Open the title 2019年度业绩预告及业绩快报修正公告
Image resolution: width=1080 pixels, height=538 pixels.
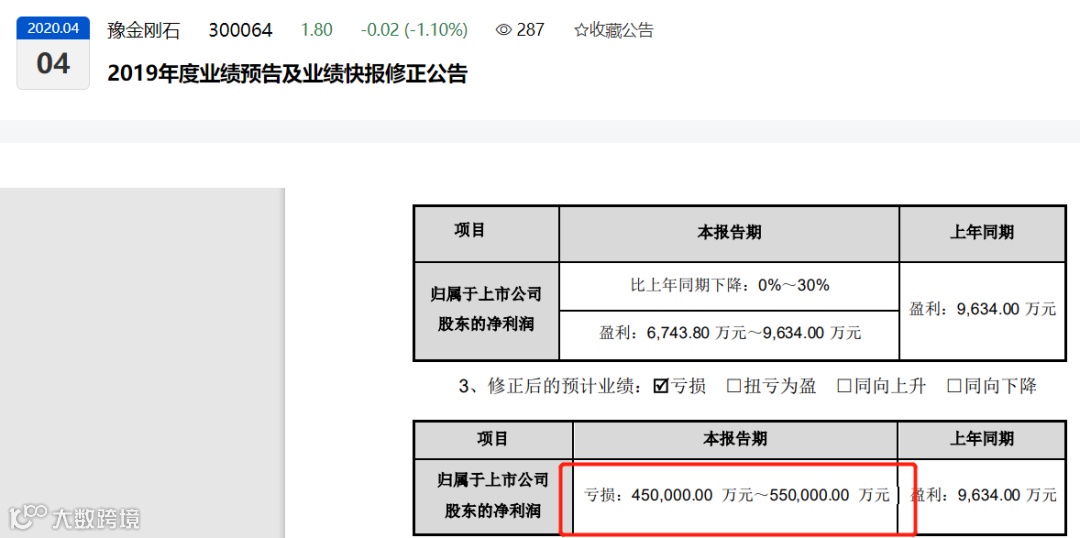pos(287,74)
